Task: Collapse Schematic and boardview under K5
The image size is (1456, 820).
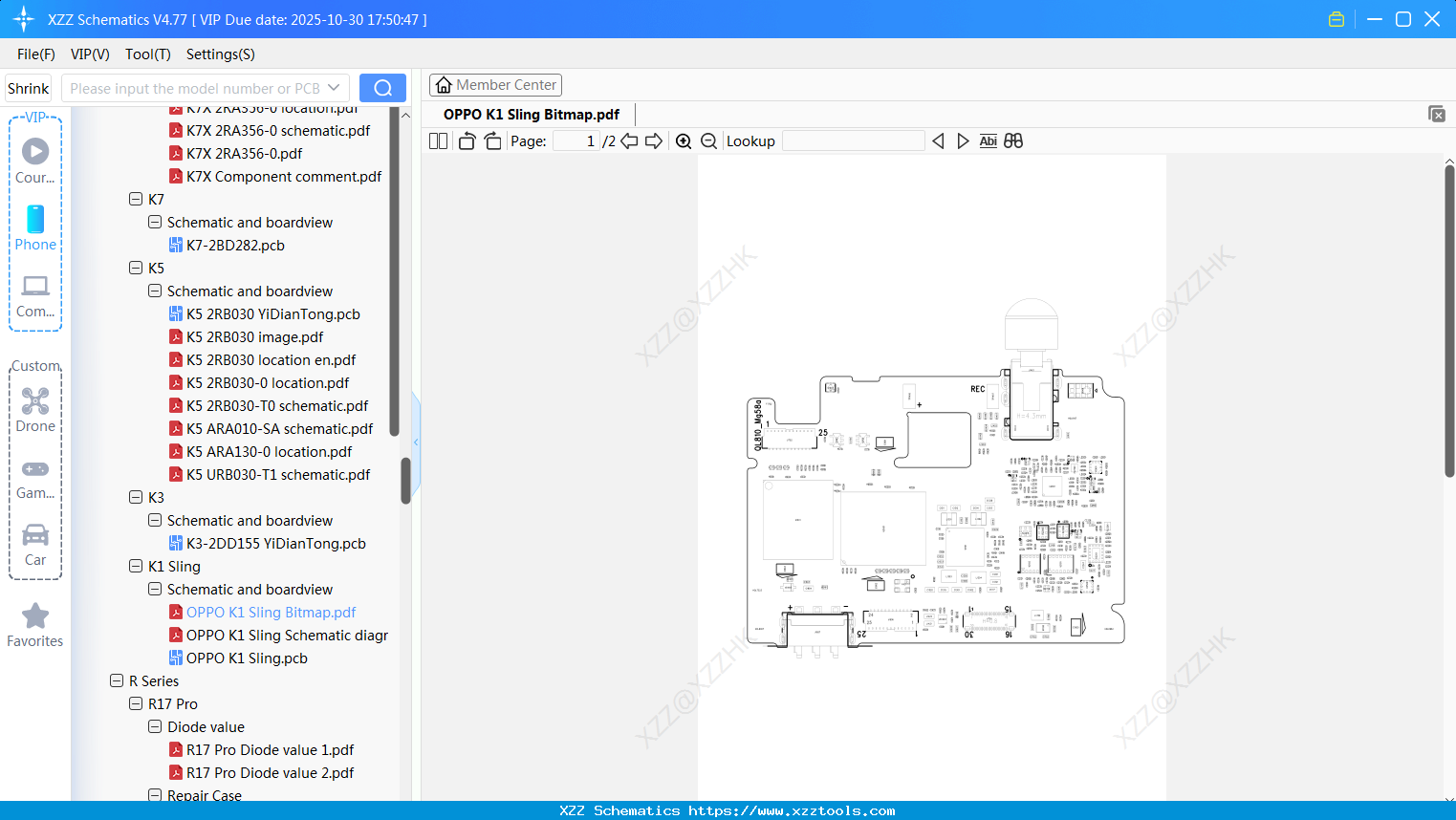Action: (x=155, y=291)
